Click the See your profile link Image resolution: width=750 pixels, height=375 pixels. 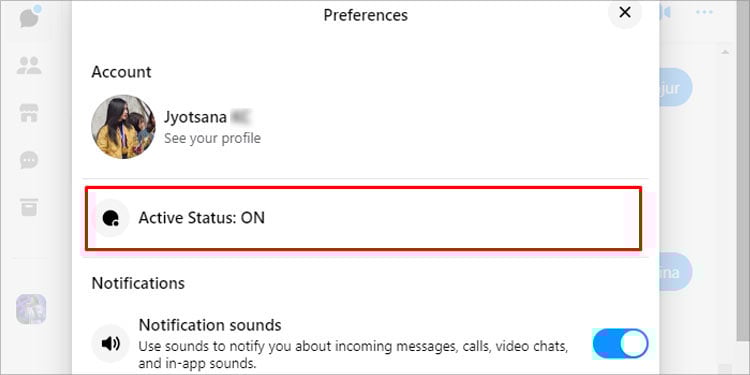point(212,139)
